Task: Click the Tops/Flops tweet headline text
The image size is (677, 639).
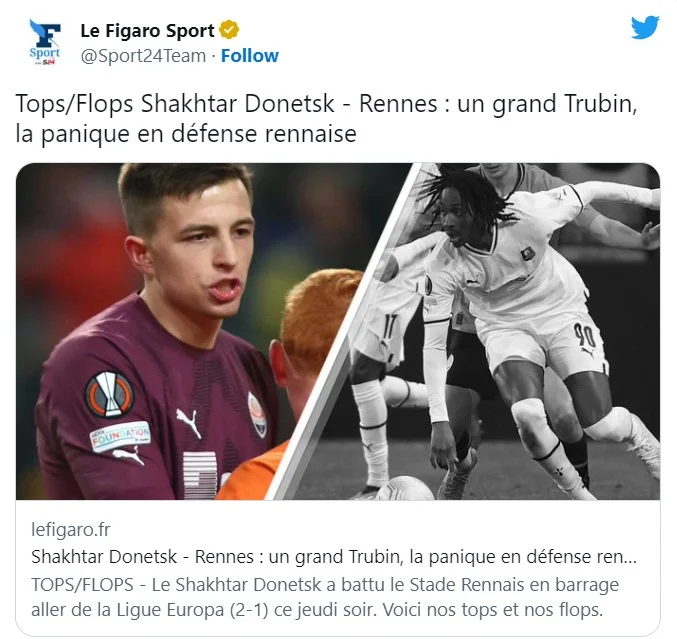Action: coord(326,118)
